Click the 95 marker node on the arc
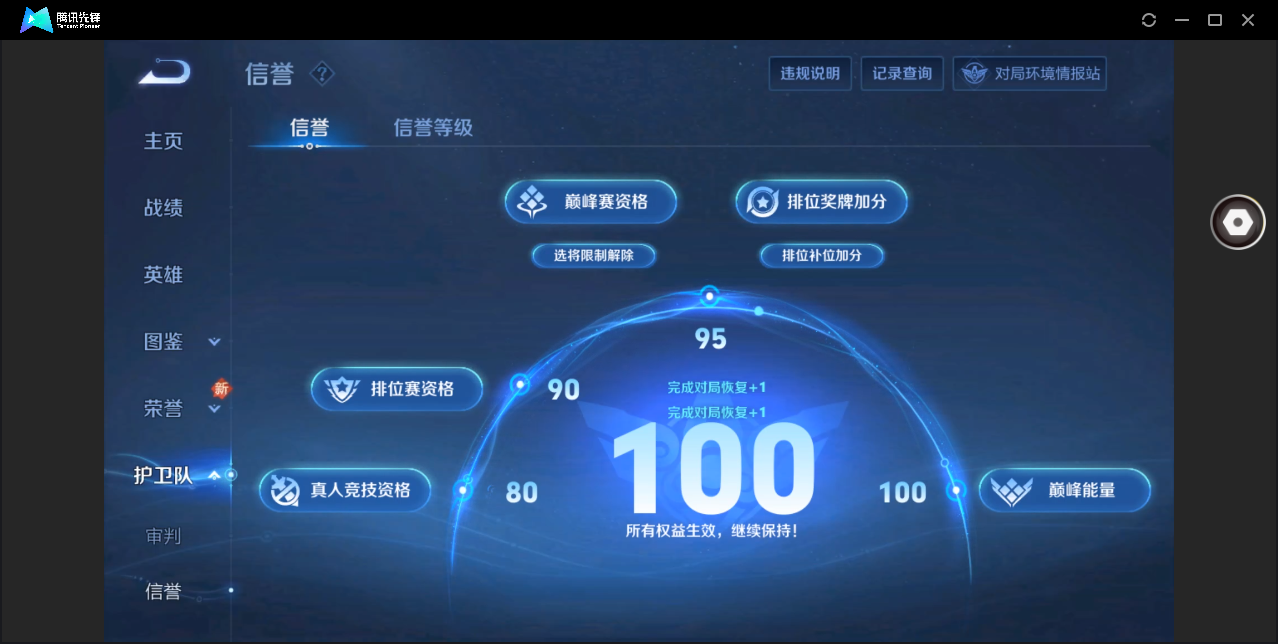Viewport: 1278px width, 644px height. pos(709,296)
